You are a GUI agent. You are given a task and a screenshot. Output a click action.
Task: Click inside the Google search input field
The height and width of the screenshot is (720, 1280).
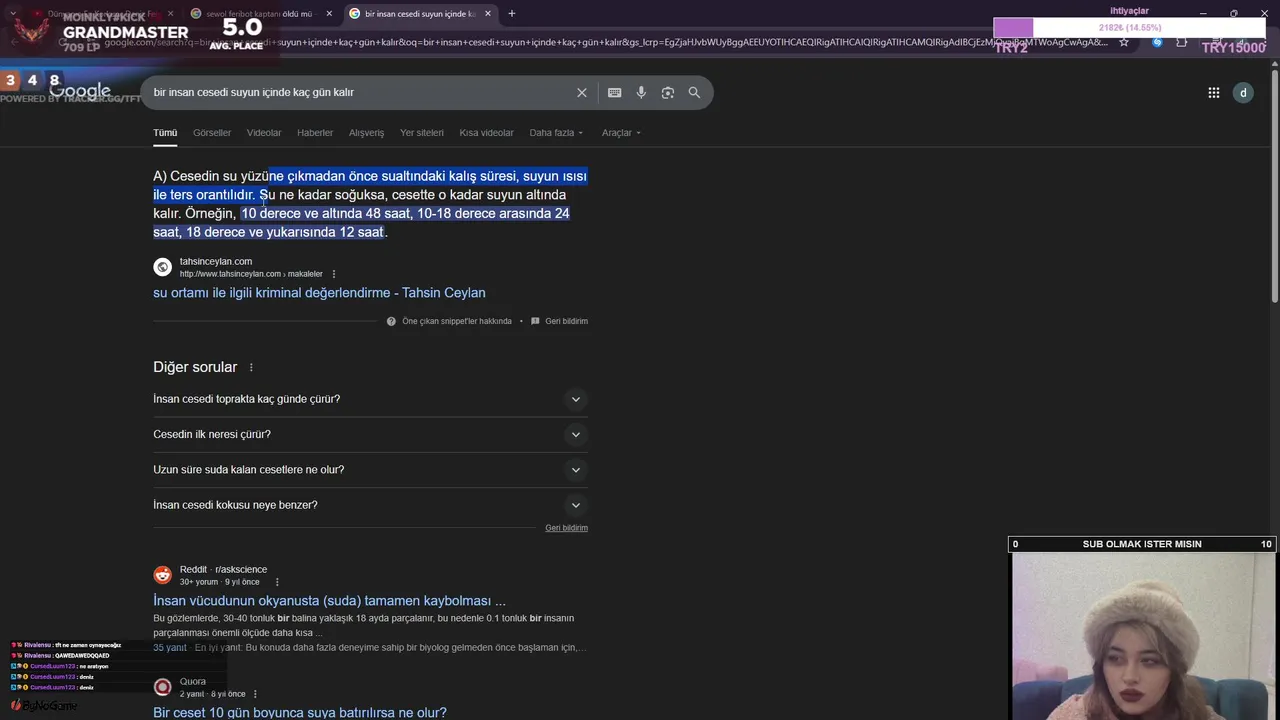pos(360,92)
